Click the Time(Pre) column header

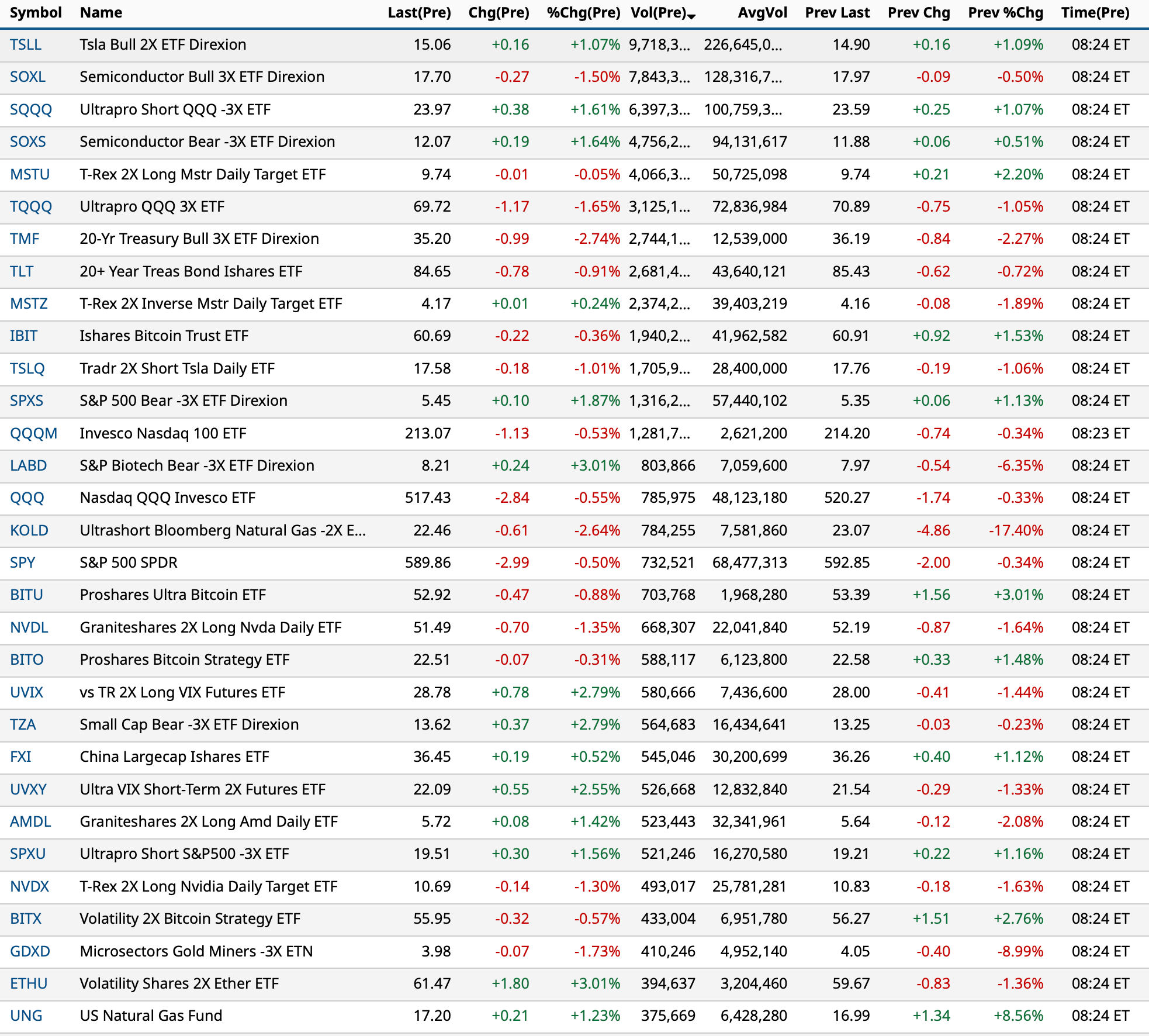click(1095, 13)
